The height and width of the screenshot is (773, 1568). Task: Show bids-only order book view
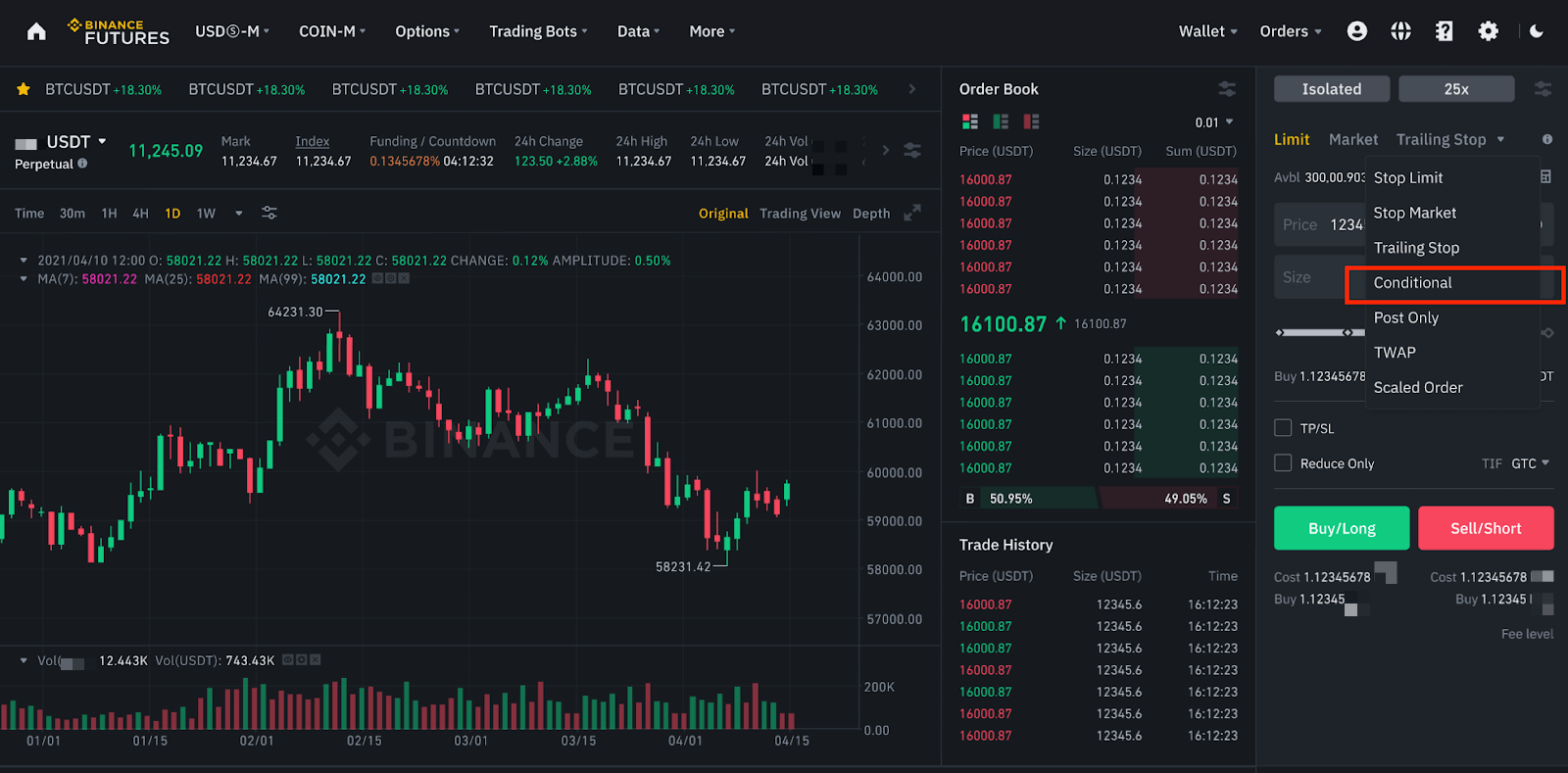click(x=1001, y=121)
